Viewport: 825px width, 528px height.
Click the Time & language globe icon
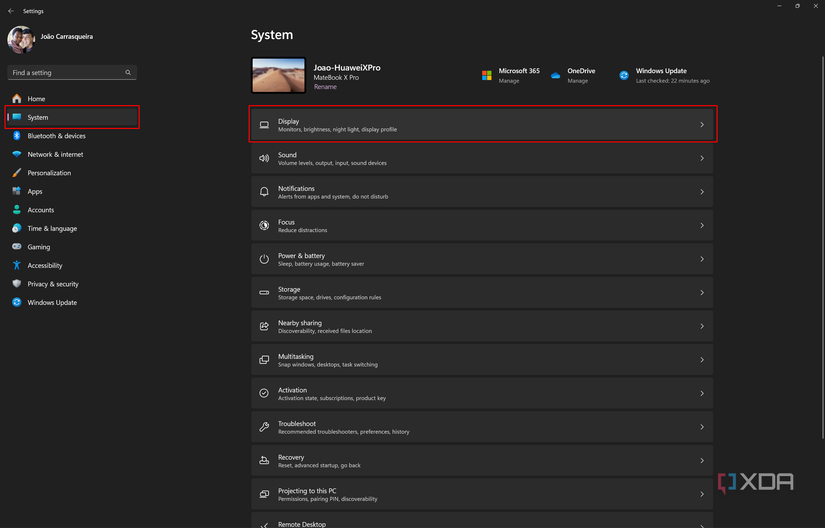click(x=17, y=228)
